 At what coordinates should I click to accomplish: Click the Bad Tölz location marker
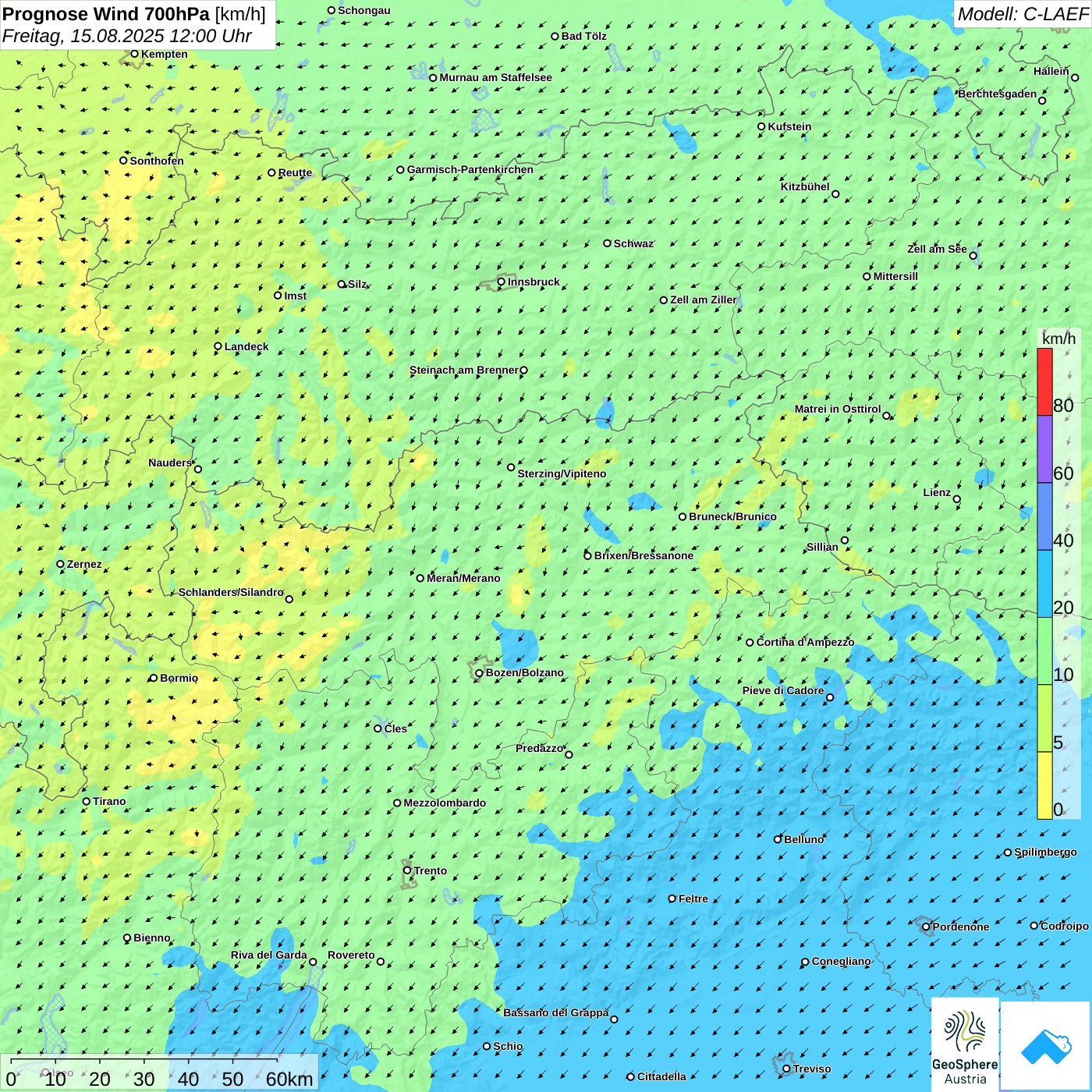coord(555,36)
